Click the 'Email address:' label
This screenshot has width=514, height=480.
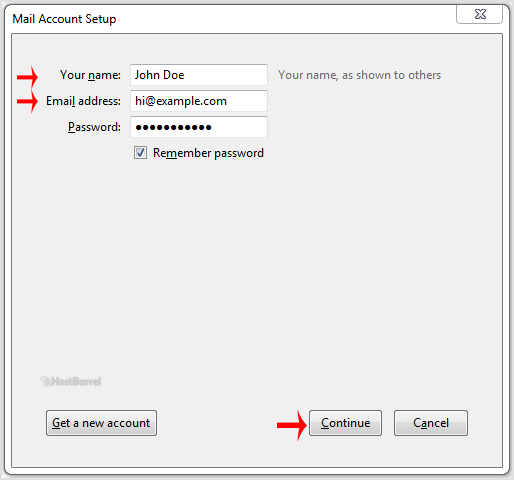coord(83,101)
